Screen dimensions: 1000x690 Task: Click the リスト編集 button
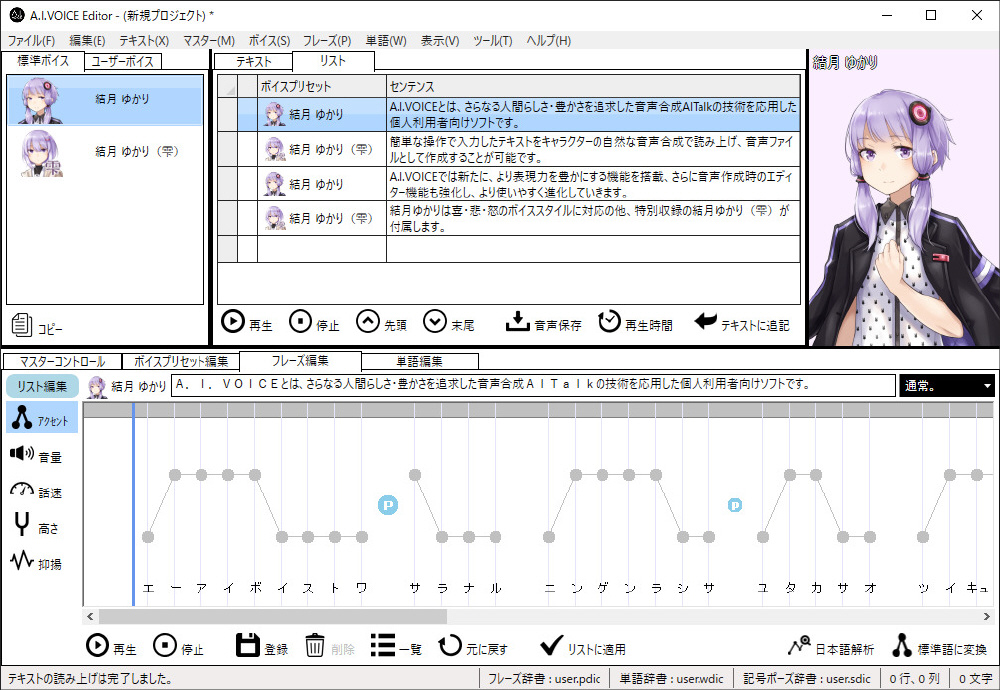pyautogui.click(x=42, y=386)
